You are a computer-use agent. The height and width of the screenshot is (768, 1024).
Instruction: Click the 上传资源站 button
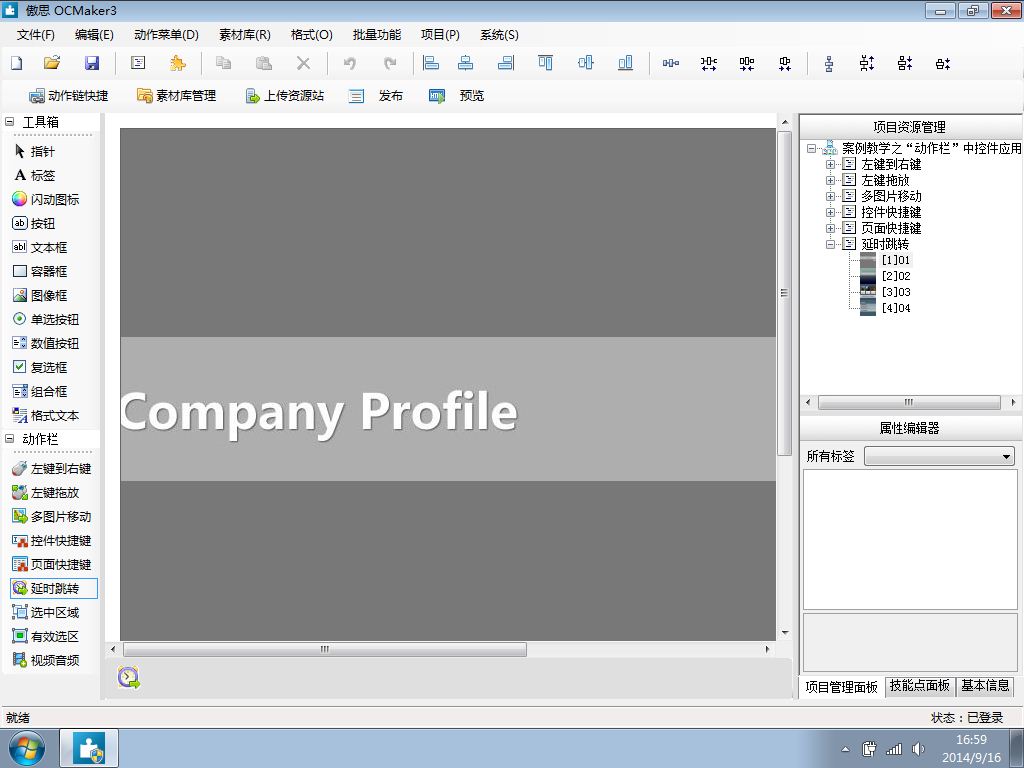pos(285,96)
